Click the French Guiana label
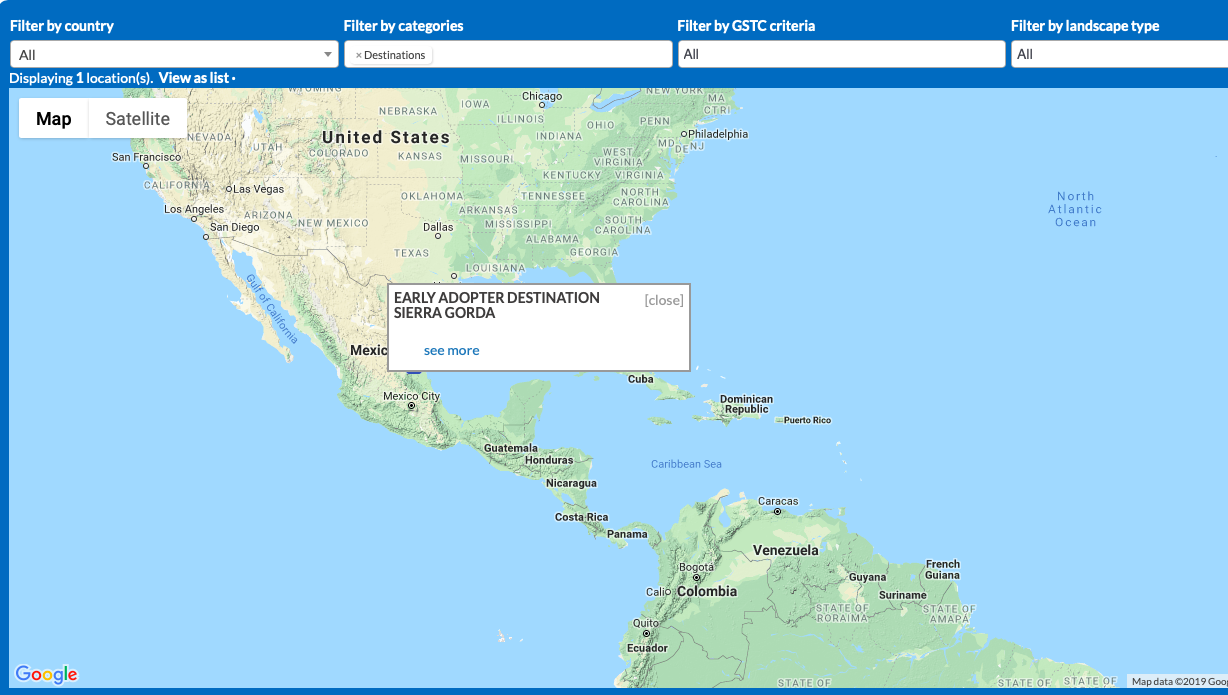 (942, 570)
